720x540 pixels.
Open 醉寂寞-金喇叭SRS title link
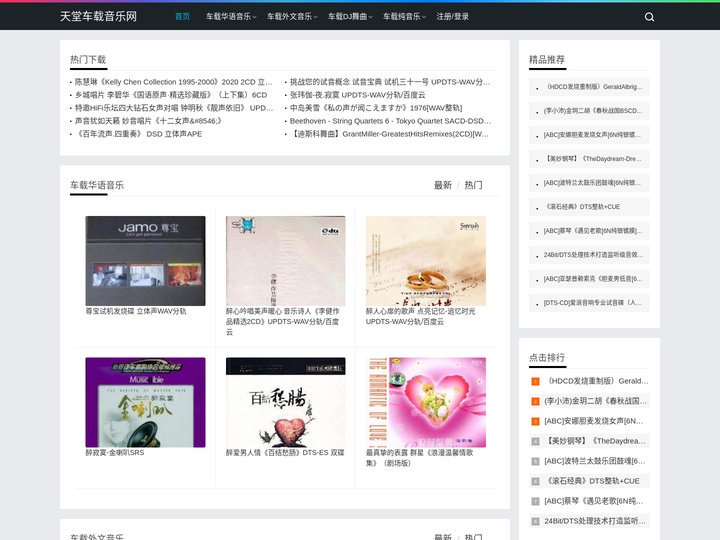point(115,453)
